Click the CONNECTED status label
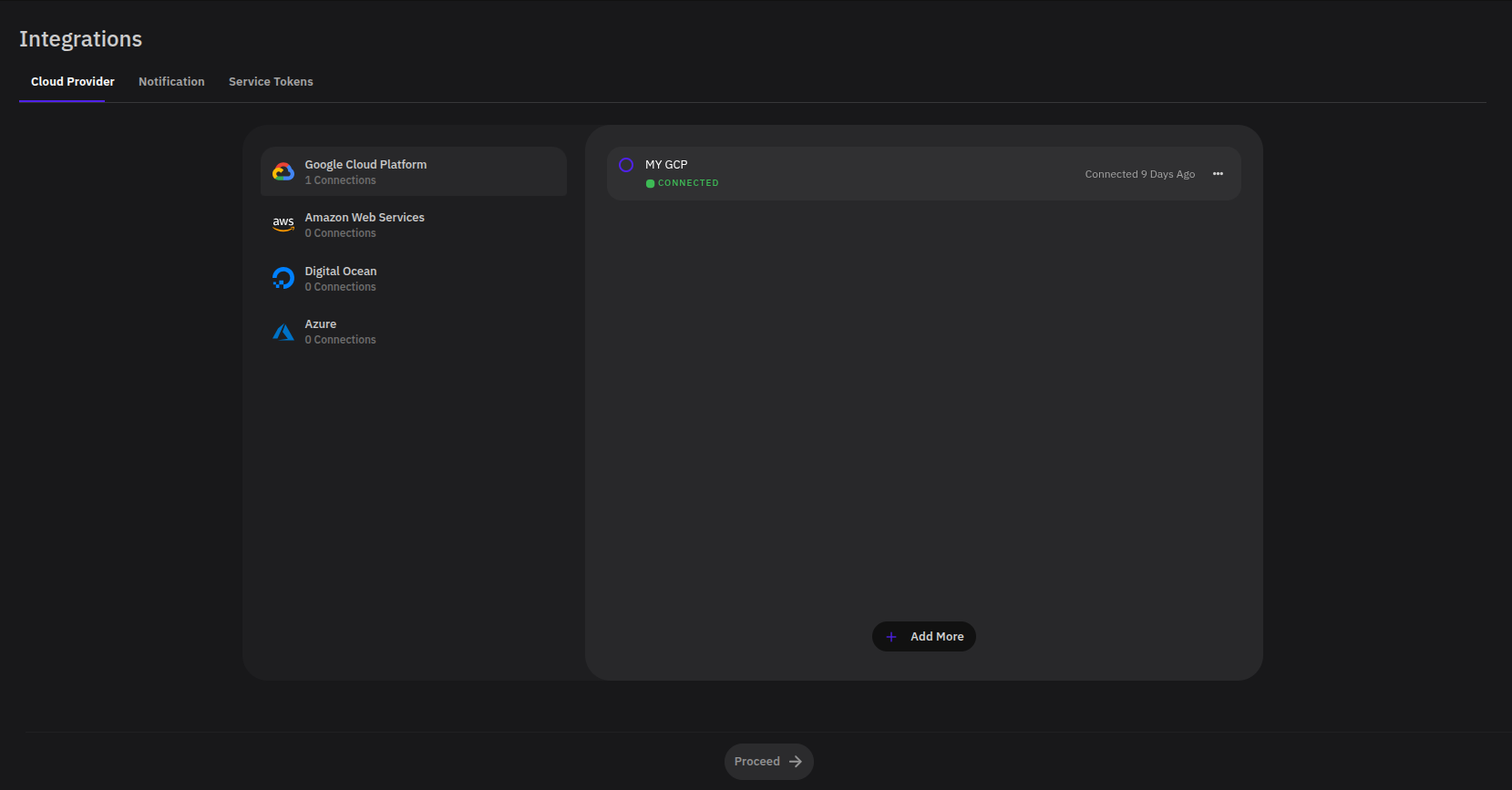This screenshot has height=790, width=1512. click(688, 183)
